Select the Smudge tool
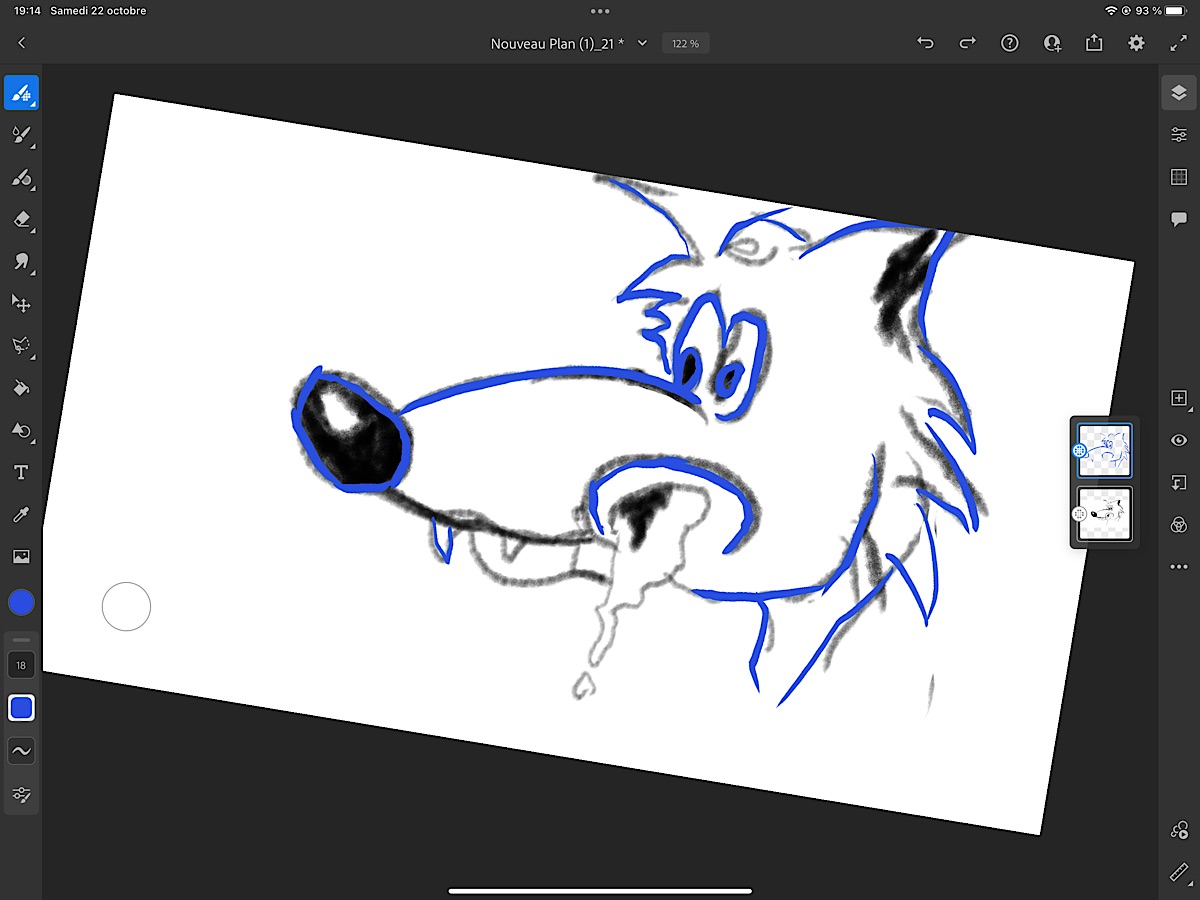 tap(21, 262)
